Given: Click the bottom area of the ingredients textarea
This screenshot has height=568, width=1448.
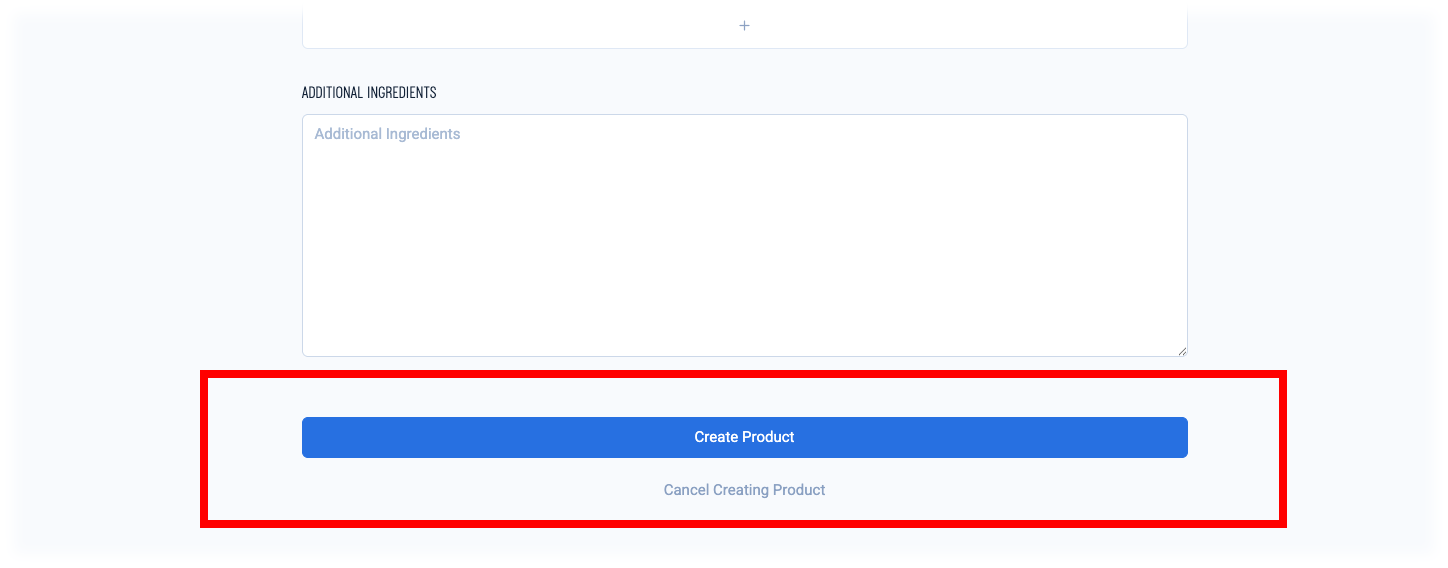Looking at the screenshot, I should click(744, 335).
